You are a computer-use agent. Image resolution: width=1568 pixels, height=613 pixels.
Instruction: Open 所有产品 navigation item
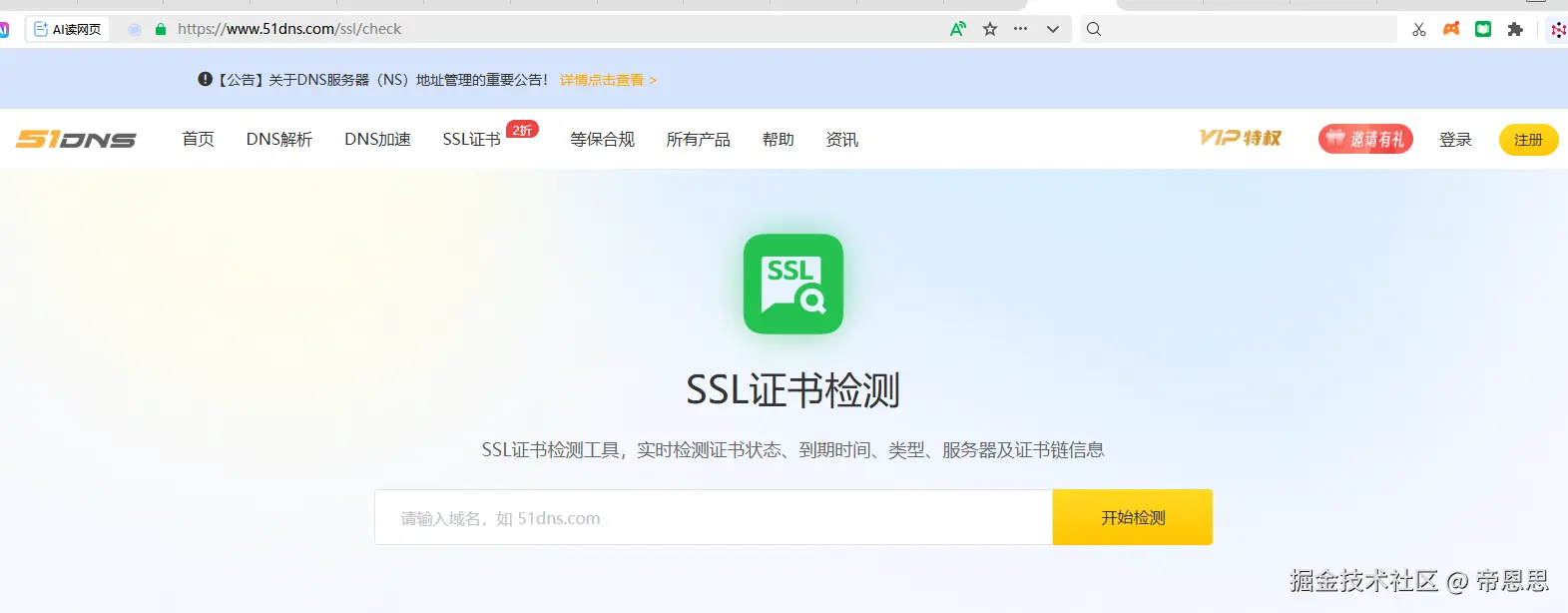coord(698,139)
